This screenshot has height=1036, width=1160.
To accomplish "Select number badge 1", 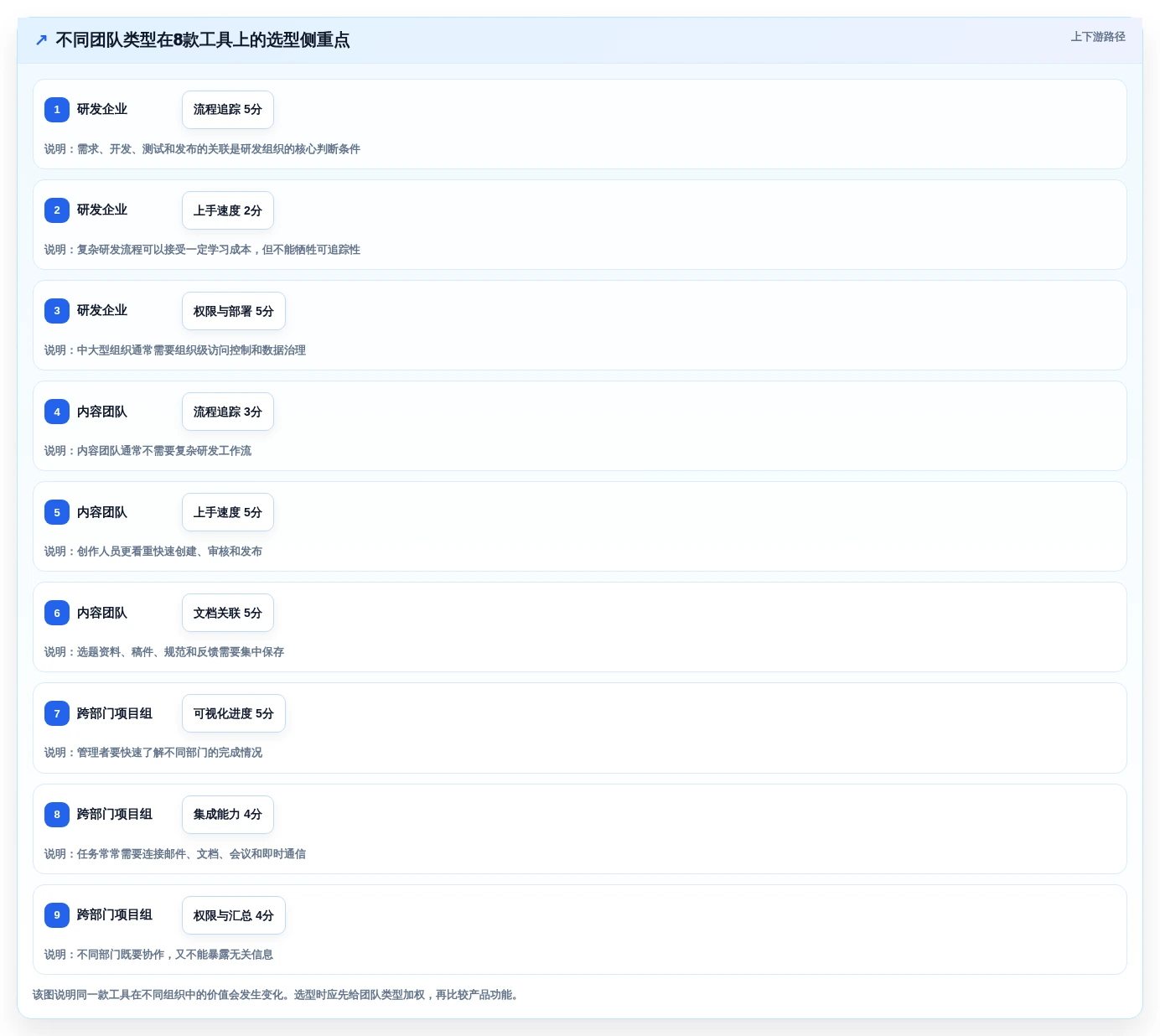I will (x=57, y=109).
